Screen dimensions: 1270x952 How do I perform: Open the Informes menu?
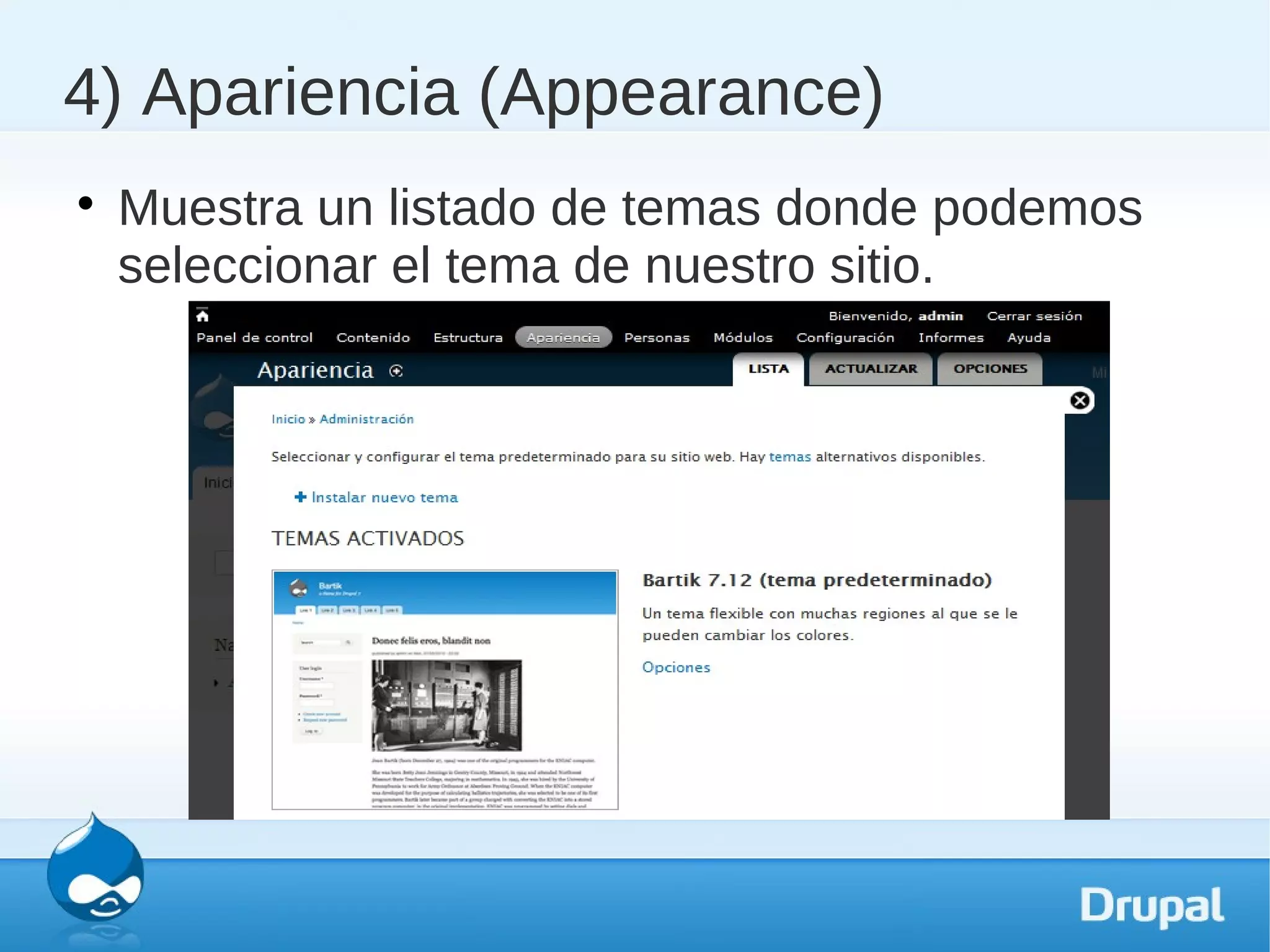coord(951,337)
